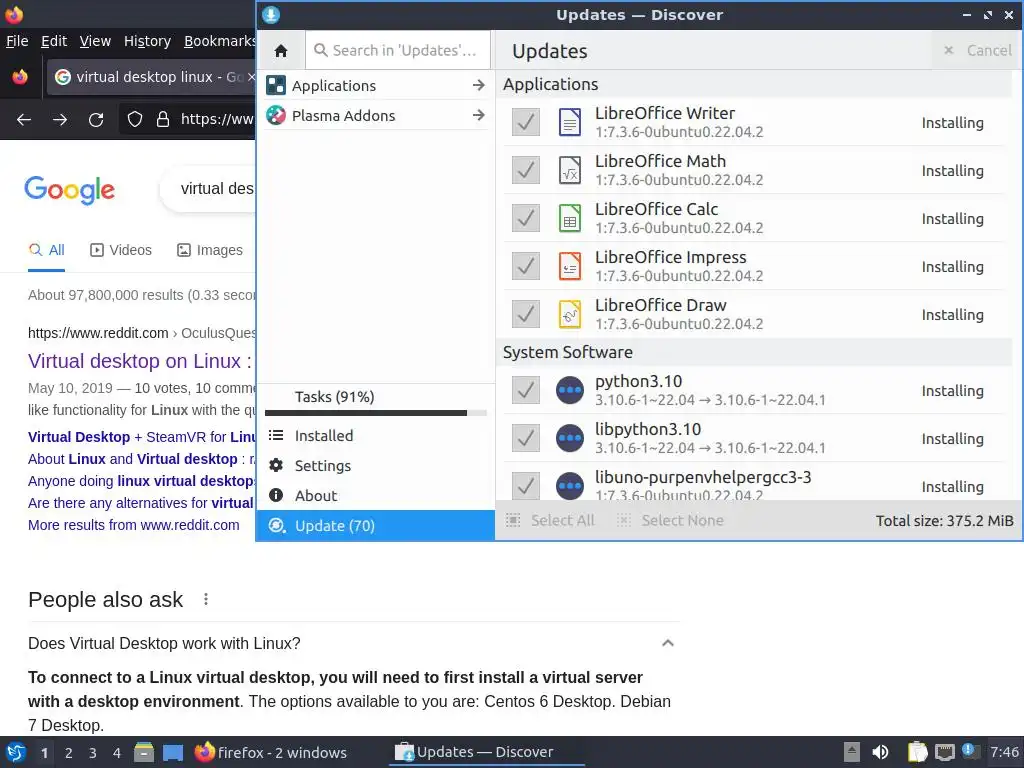Screen dimensions: 1024x768
Task: Click the LibreOffice Draw icon
Action: 569,314
